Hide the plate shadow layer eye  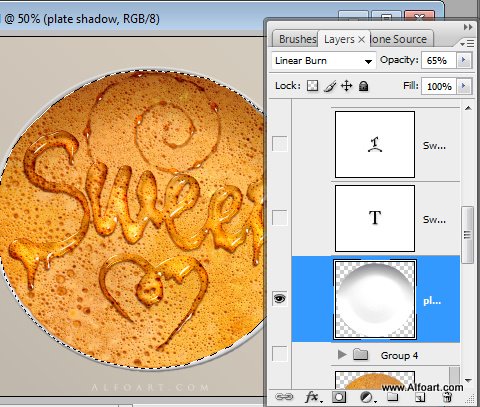(x=280, y=298)
